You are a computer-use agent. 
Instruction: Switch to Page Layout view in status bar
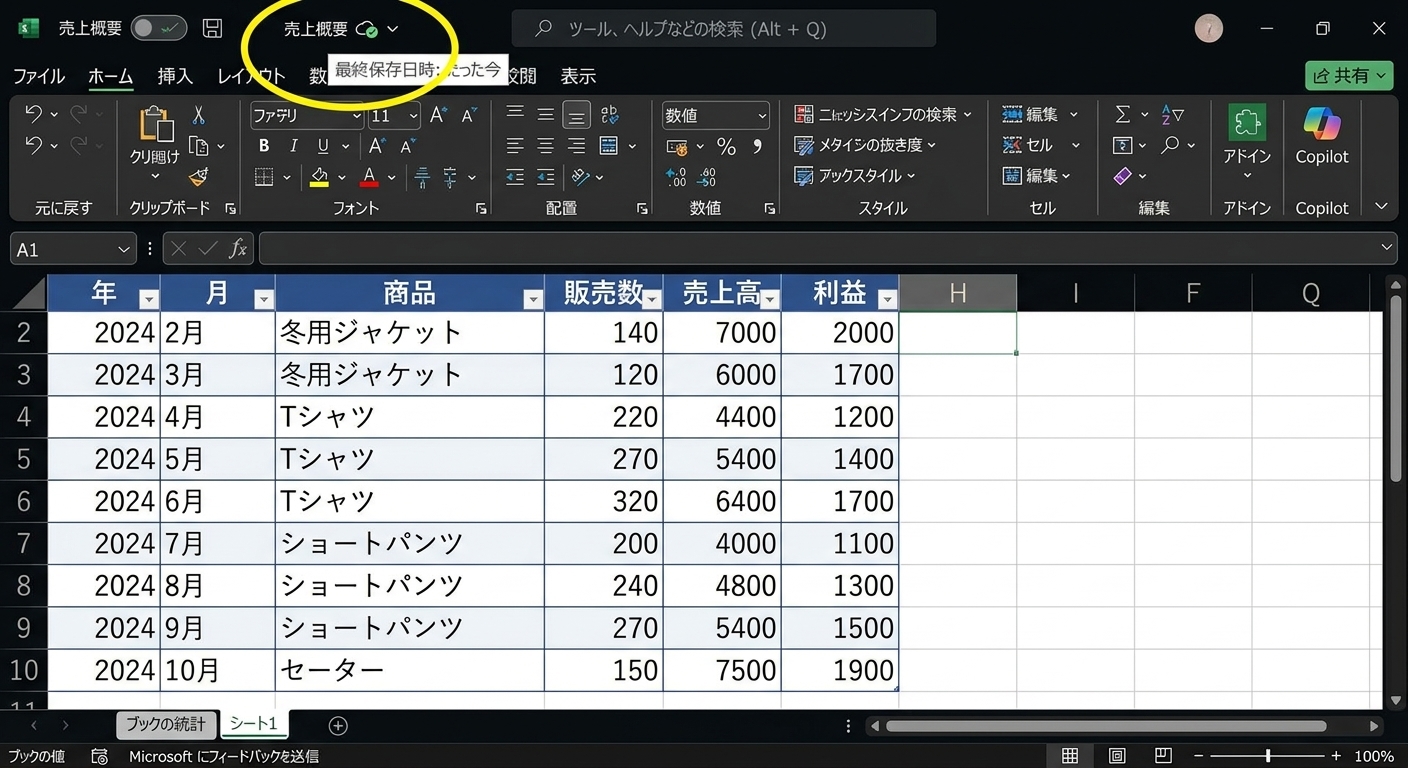tap(1117, 756)
